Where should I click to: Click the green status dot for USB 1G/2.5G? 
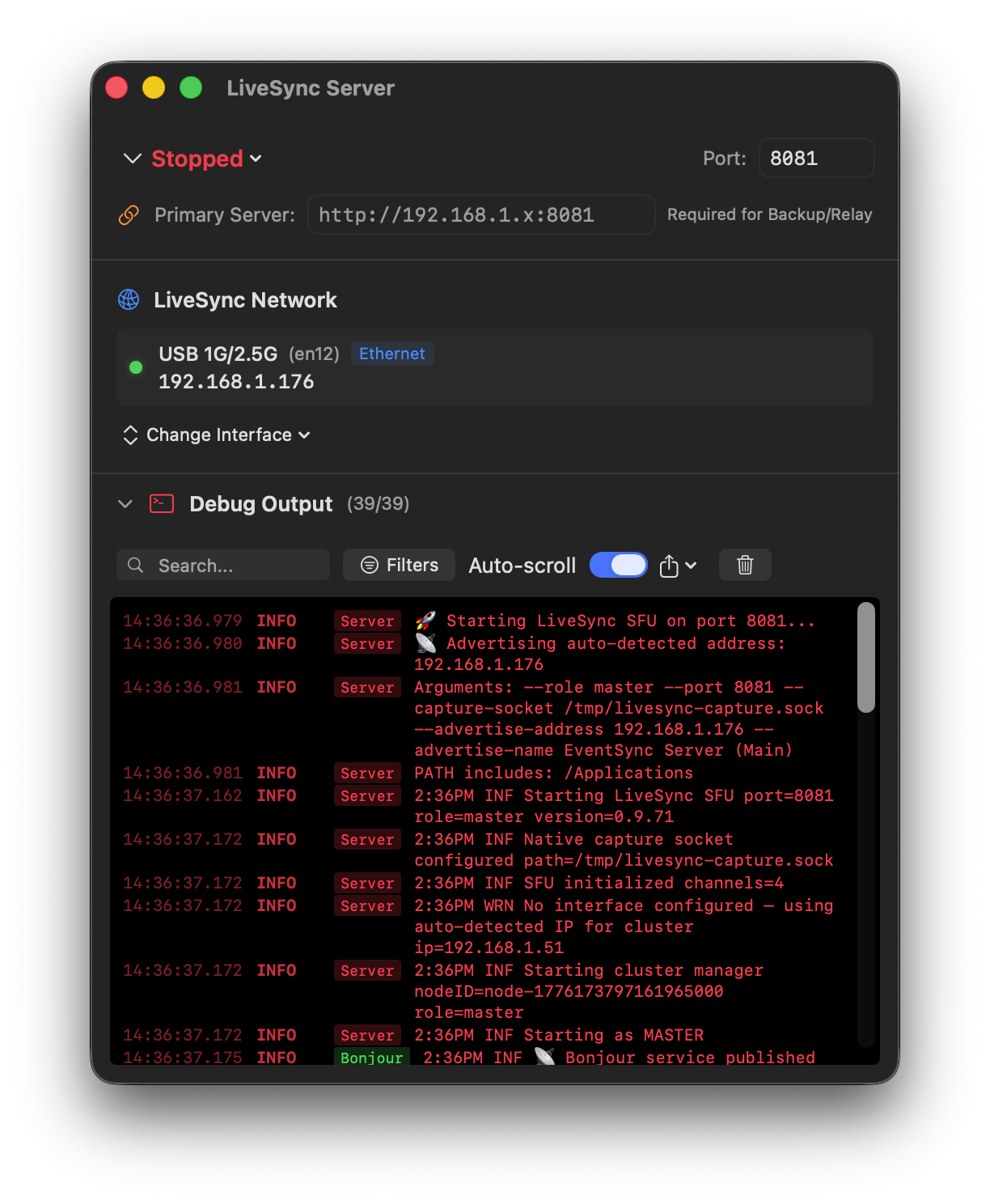pyautogui.click(x=136, y=367)
